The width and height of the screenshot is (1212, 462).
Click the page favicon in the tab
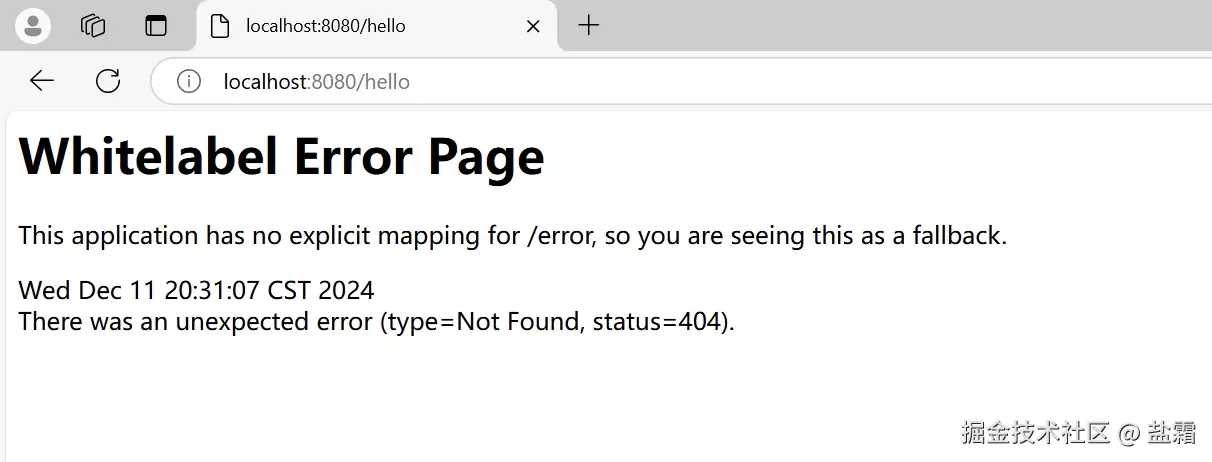click(220, 26)
